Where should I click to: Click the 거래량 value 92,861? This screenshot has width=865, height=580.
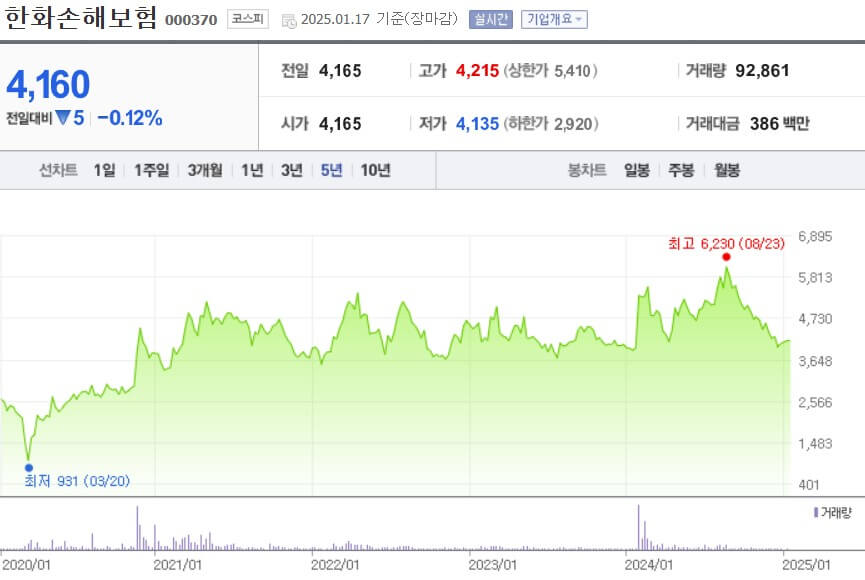click(x=762, y=71)
